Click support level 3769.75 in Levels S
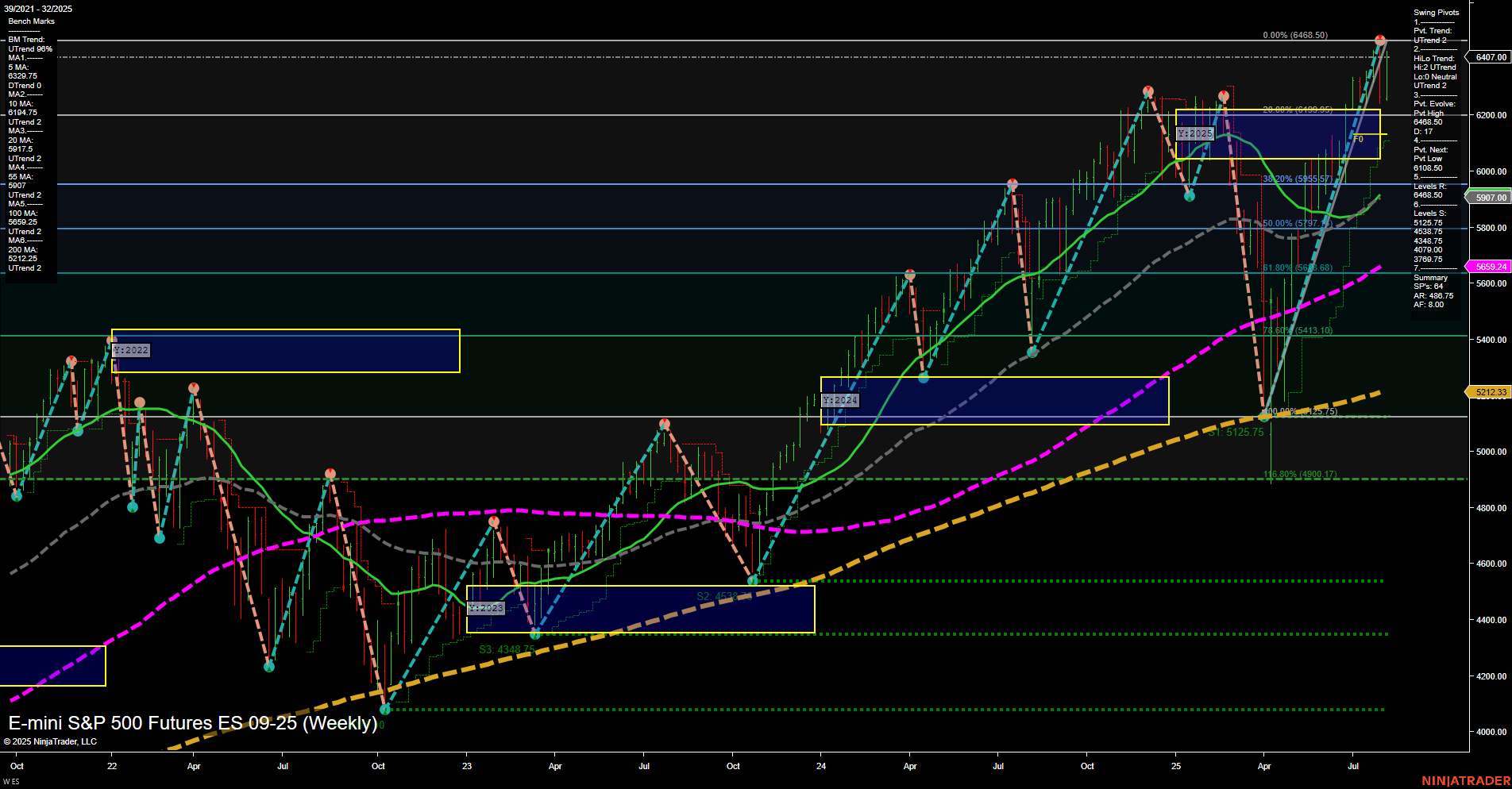1512x789 pixels. (1428, 260)
